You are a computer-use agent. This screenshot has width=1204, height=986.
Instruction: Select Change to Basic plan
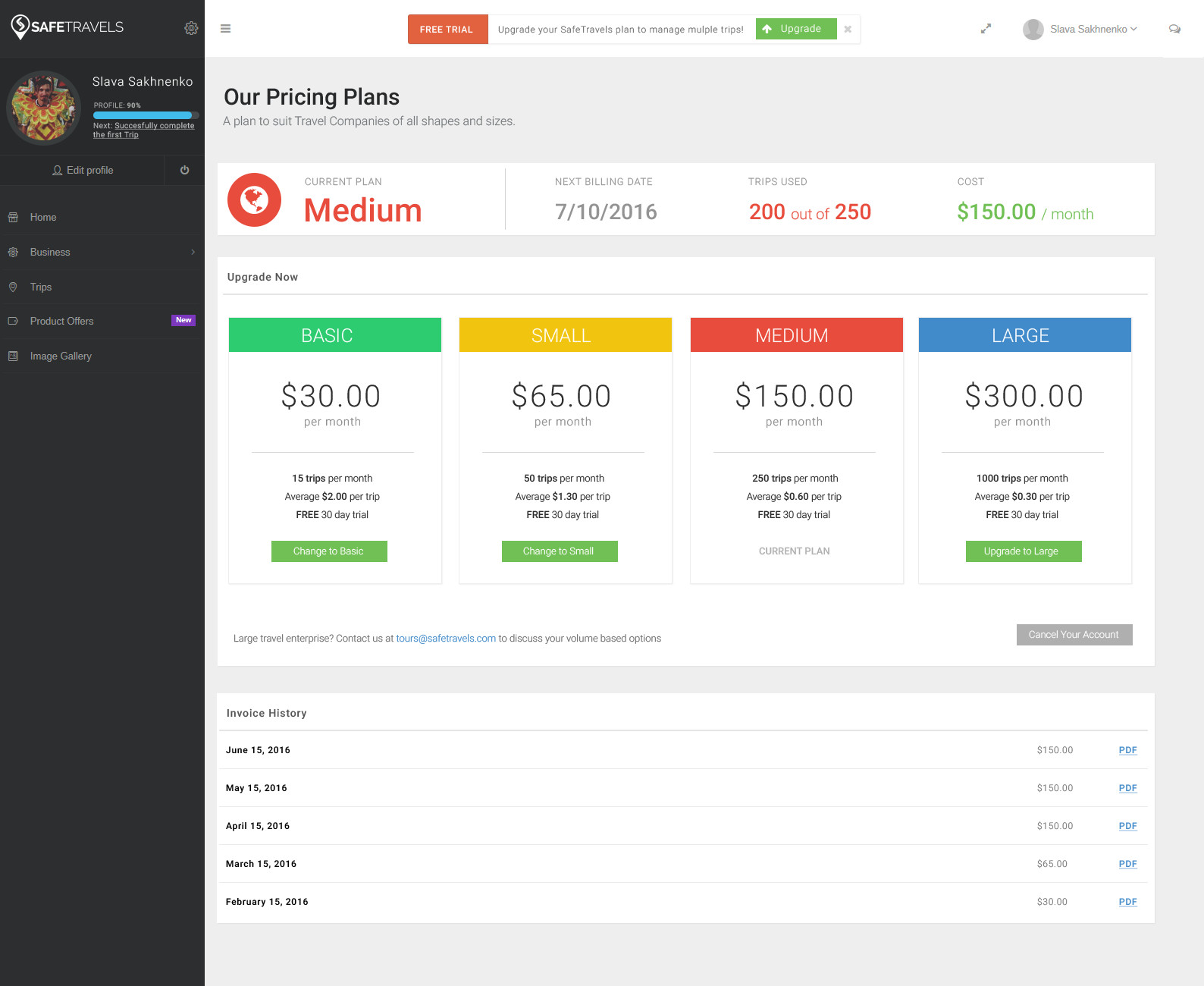(x=329, y=551)
